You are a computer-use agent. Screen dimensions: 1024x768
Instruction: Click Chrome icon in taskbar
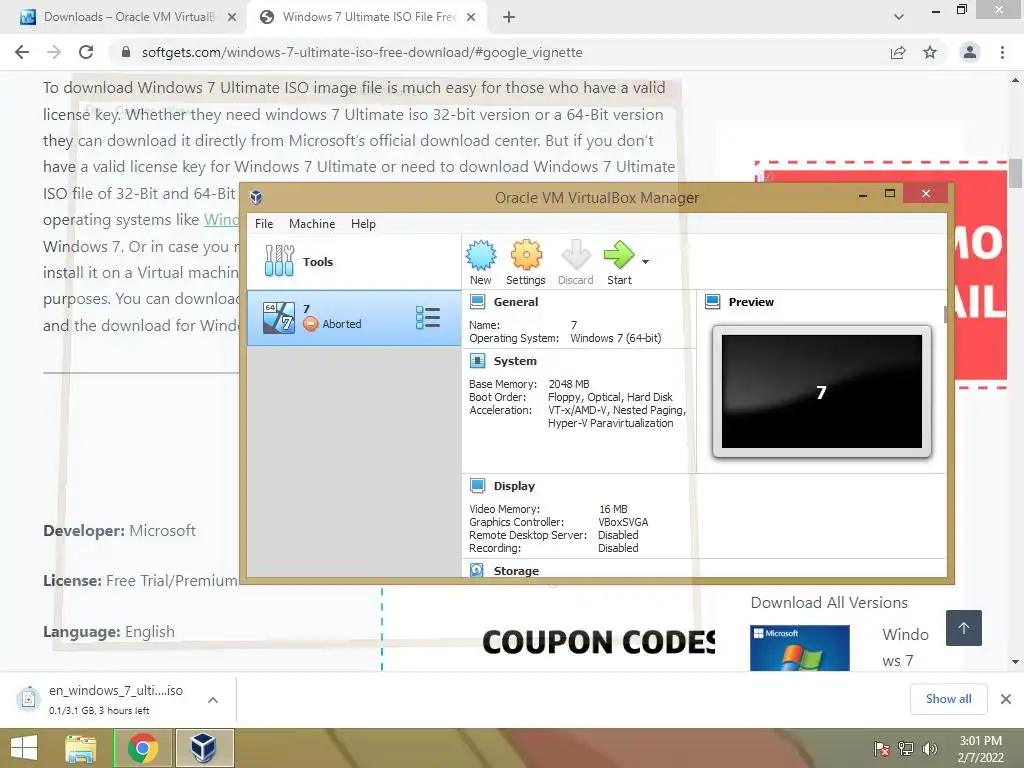142,748
